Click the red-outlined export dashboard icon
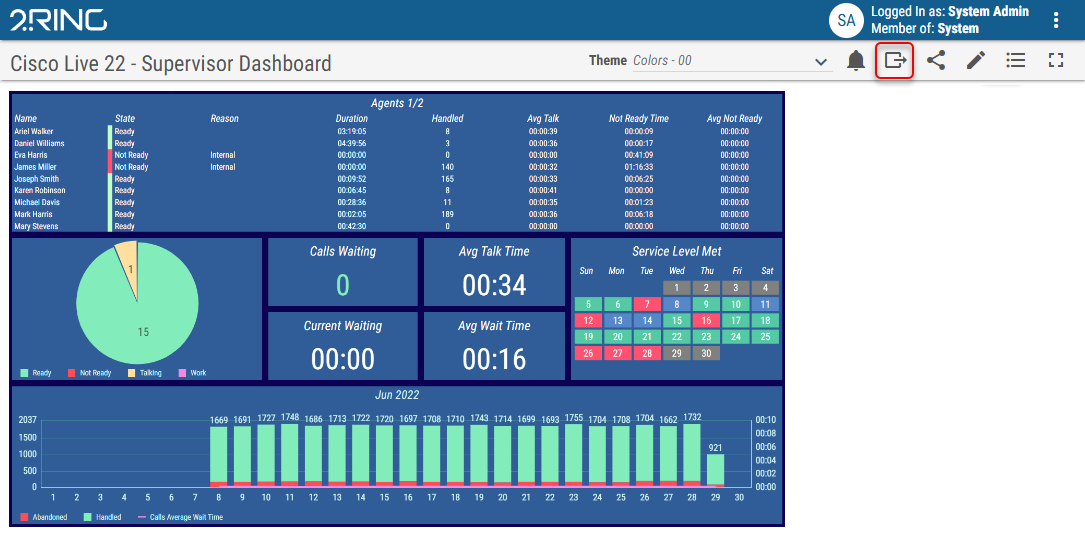 pos(895,61)
